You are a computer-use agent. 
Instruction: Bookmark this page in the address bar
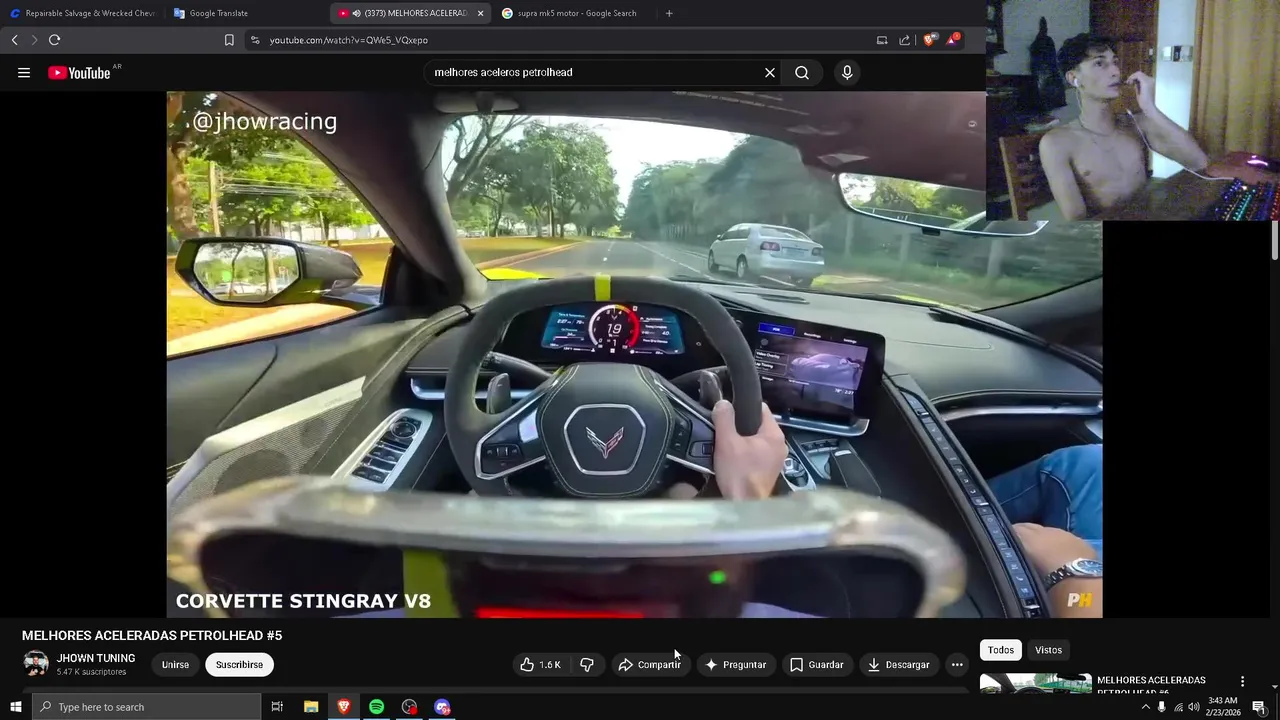click(x=229, y=40)
